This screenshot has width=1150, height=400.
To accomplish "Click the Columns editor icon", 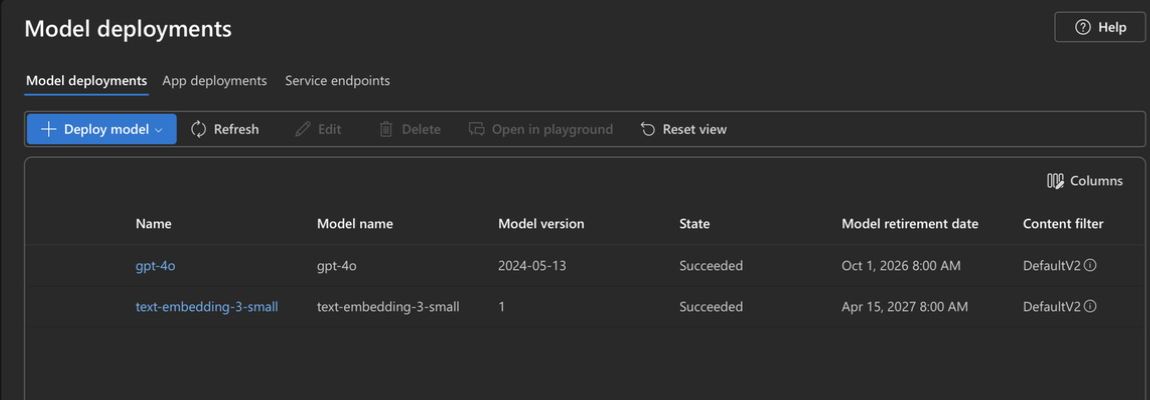I will coord(1055,181).
